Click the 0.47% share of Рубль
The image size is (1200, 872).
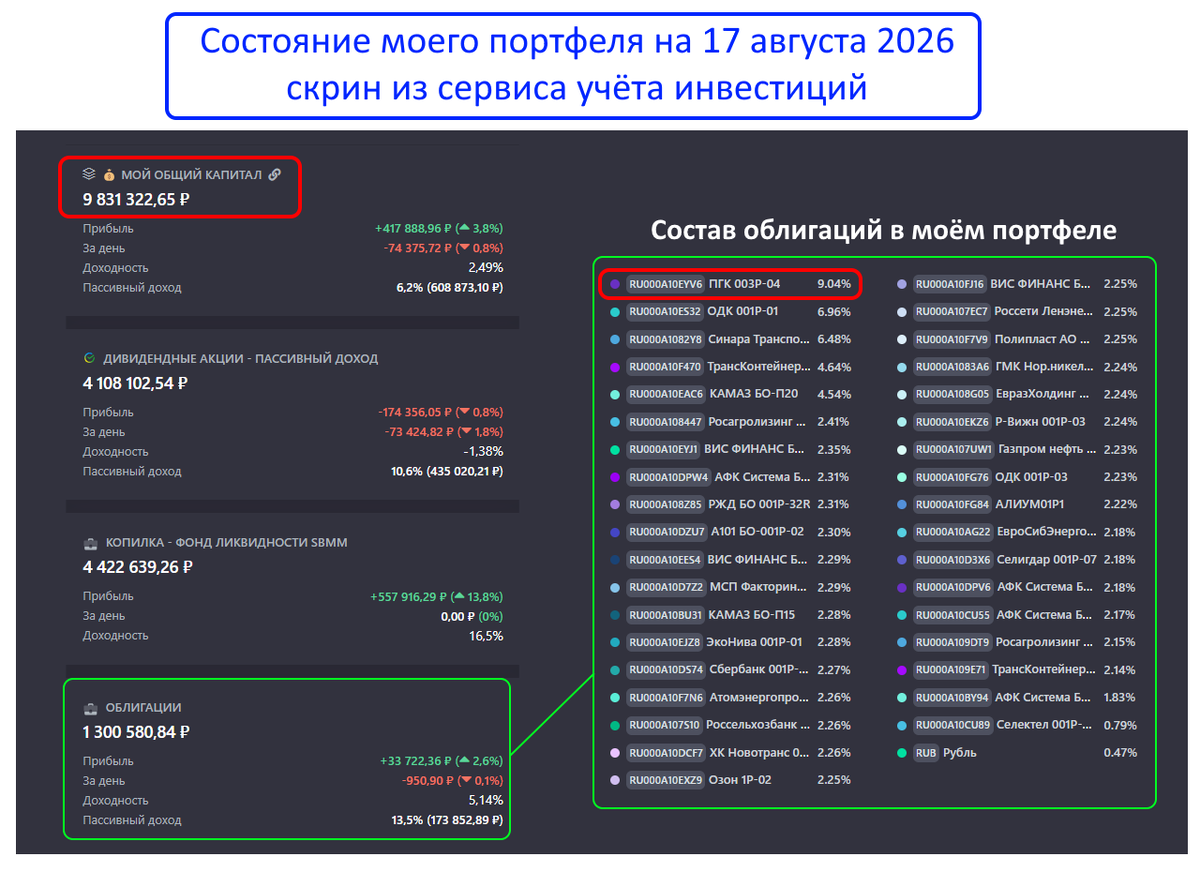tap(1120, 752)
